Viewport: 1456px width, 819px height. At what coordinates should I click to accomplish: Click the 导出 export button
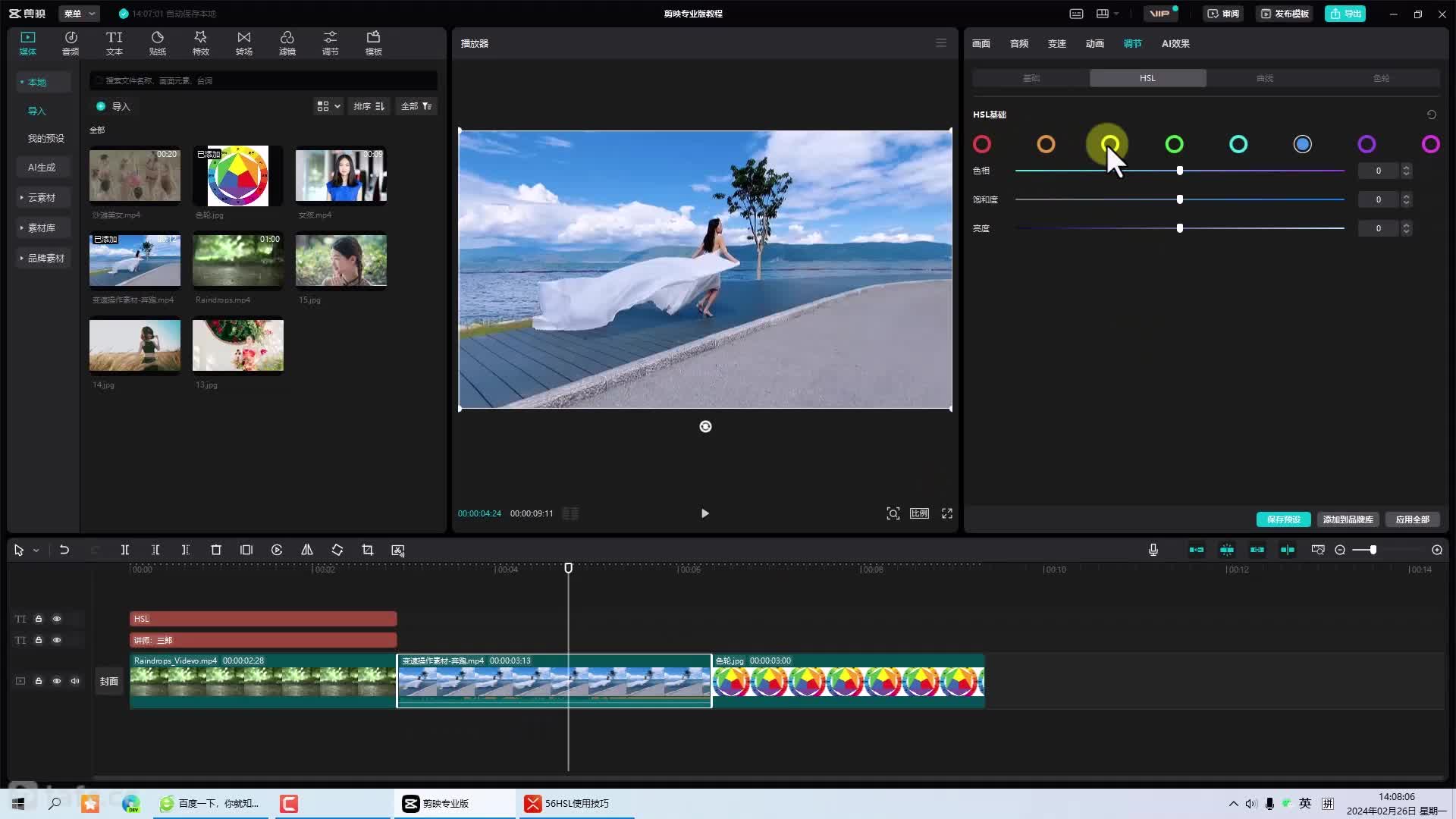1345,14
